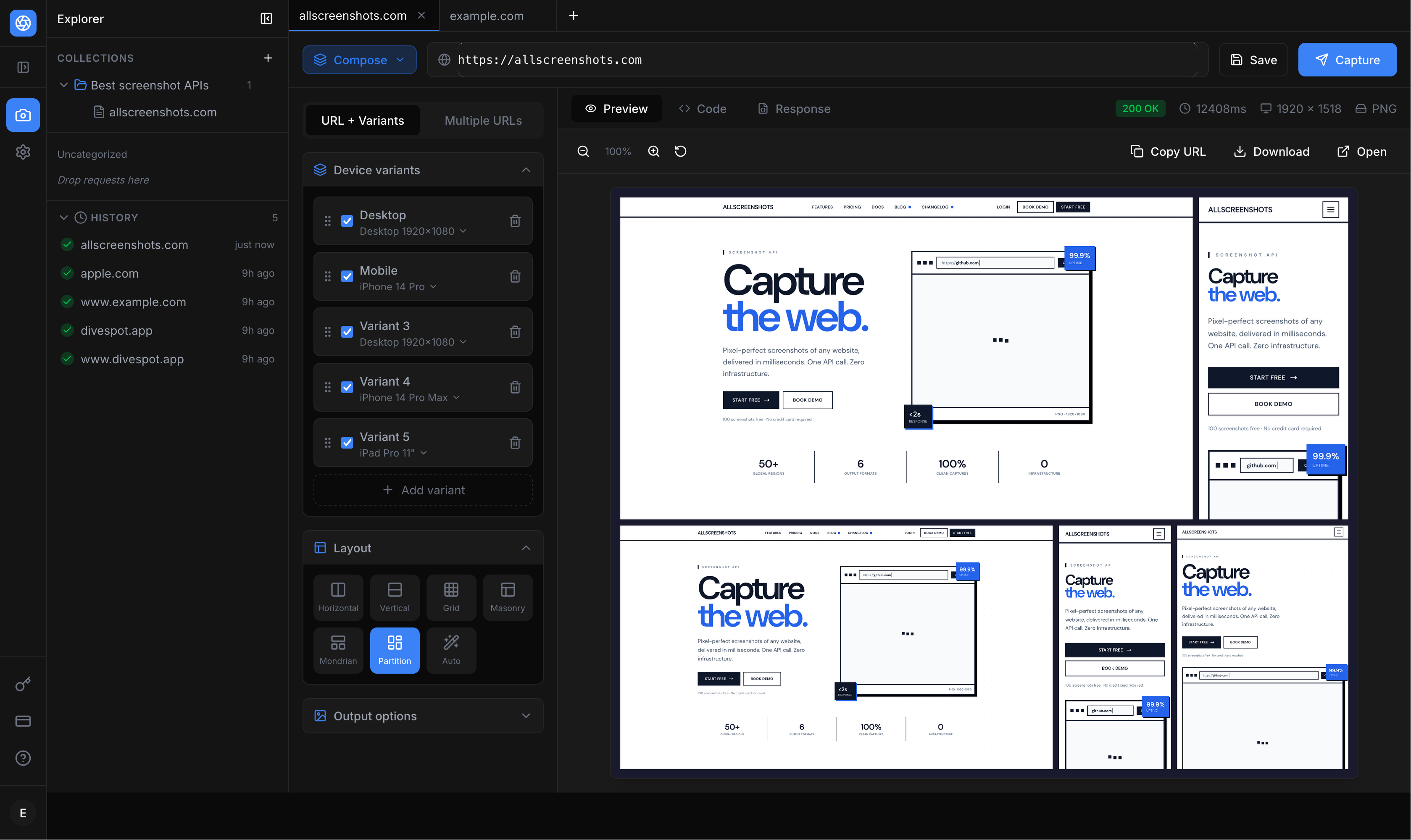1411x840 pixels.
Task: Open the settings gear in the sidebar
Action: point(23,152)
